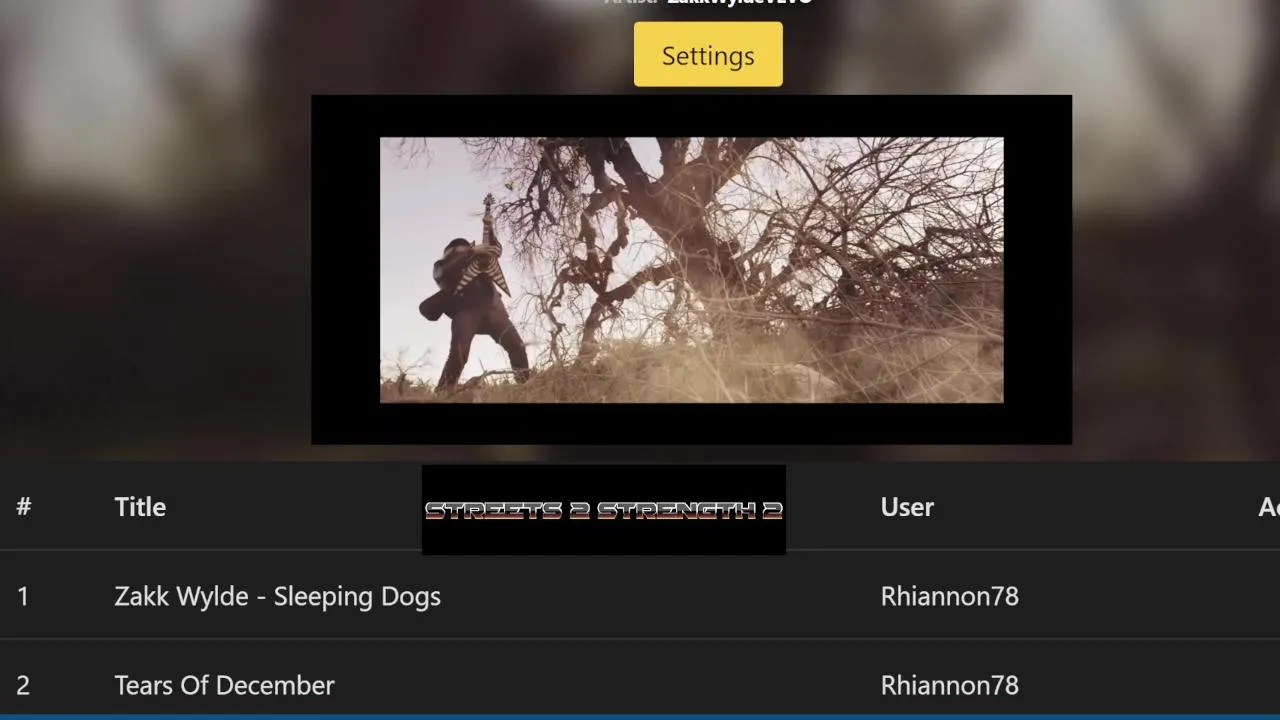Click the User column header
This screenshot has width=1280, height=720.
click(x=907, y=507)
